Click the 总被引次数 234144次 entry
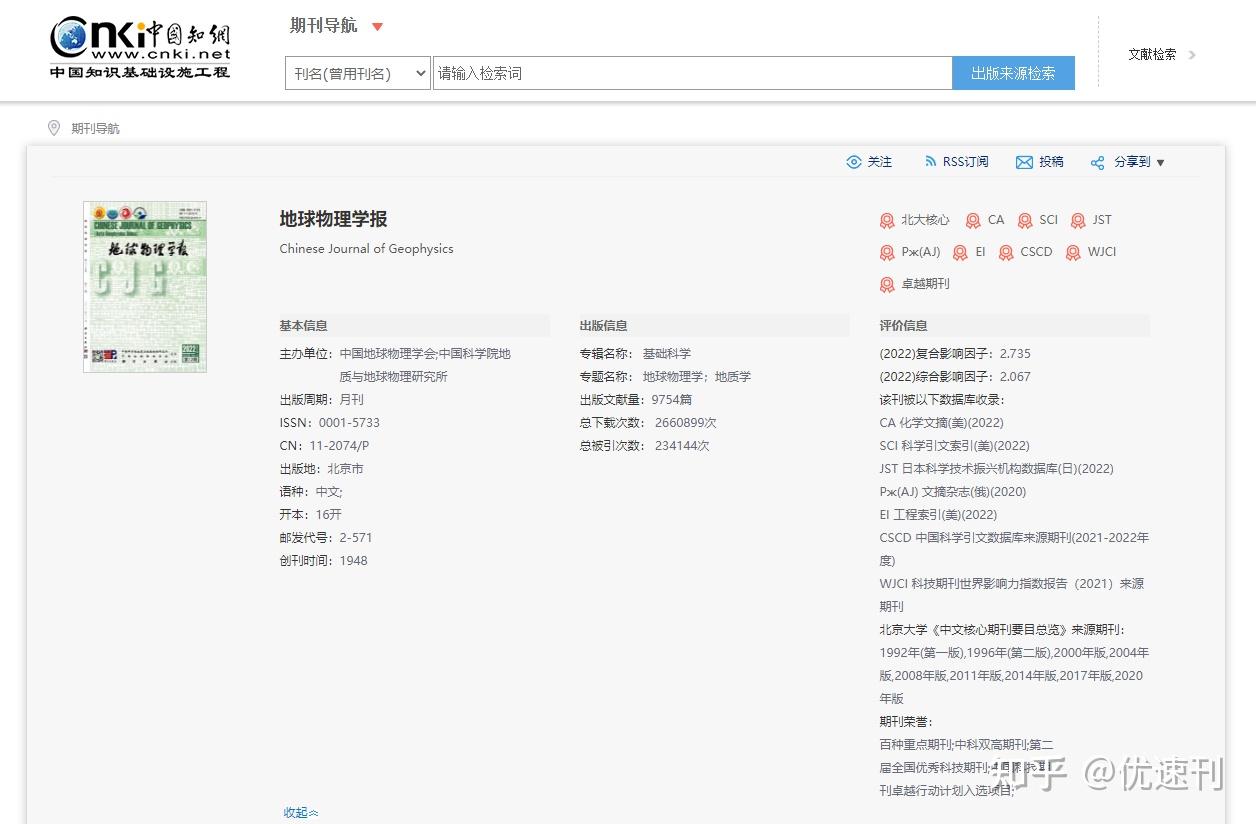Image resolution: width=1256 pixels, height=824 pixels. 644,446
